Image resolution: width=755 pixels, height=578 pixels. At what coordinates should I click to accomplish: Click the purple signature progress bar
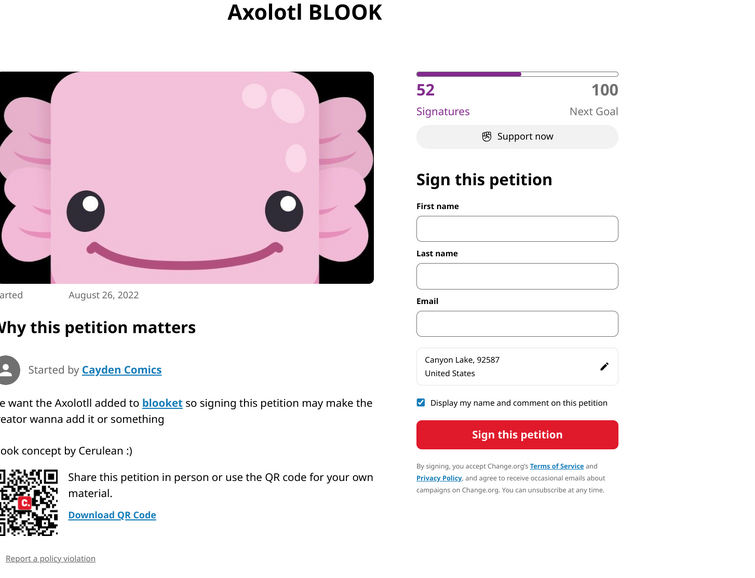pos(517,74)
